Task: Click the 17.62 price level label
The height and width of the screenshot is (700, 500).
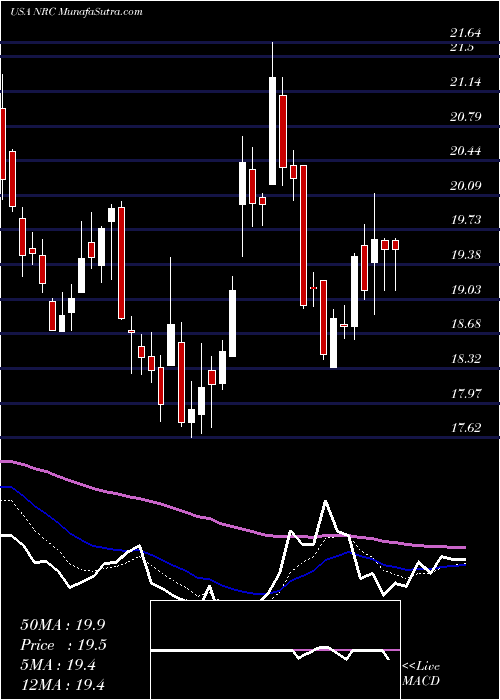Action: point(466,428)
